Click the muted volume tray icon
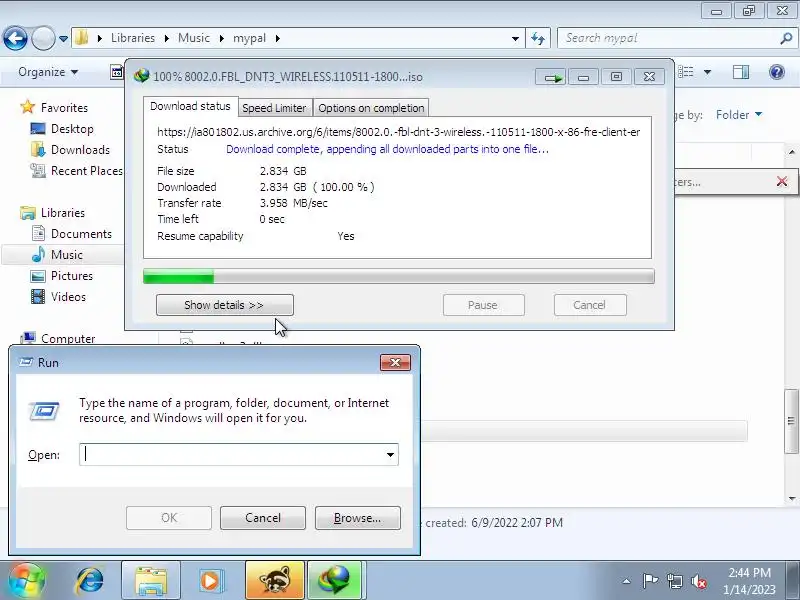 tap(698, 581)
